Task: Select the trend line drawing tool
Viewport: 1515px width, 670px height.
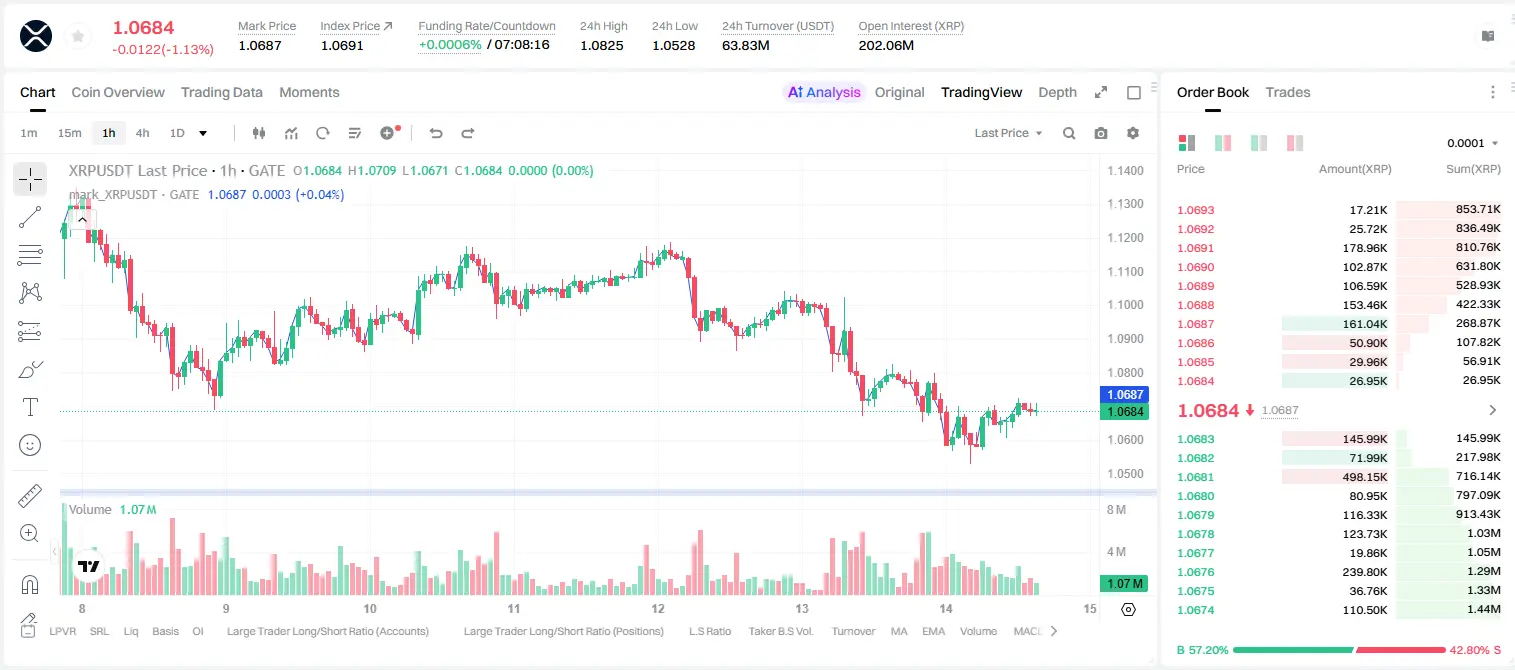Action: click(30, 217)
